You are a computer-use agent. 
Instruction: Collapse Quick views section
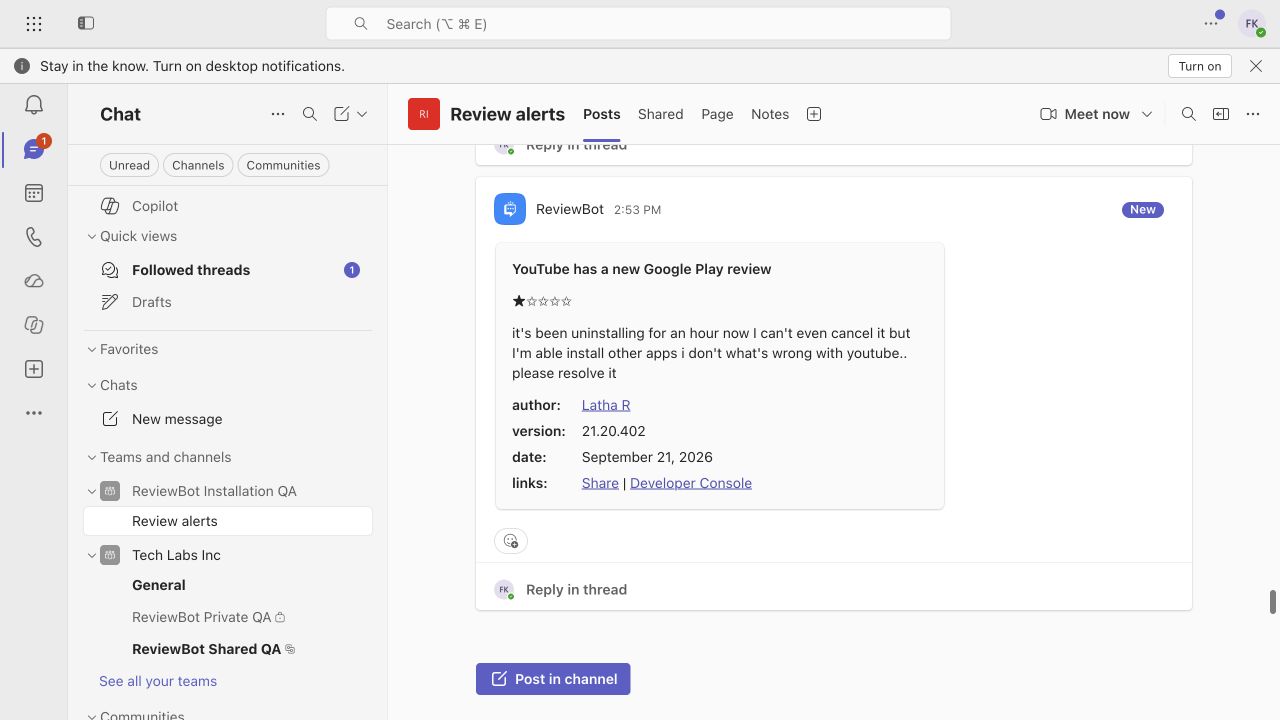click(92, 236)
